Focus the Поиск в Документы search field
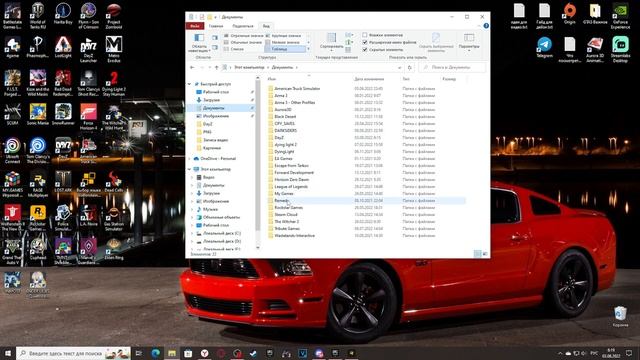This screenshot has height=360, width=640. coord(452,67)
